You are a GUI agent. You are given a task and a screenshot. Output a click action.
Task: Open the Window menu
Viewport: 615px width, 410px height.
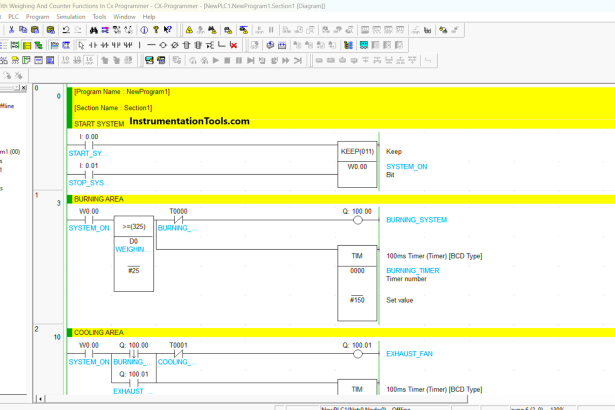point(124,17)
